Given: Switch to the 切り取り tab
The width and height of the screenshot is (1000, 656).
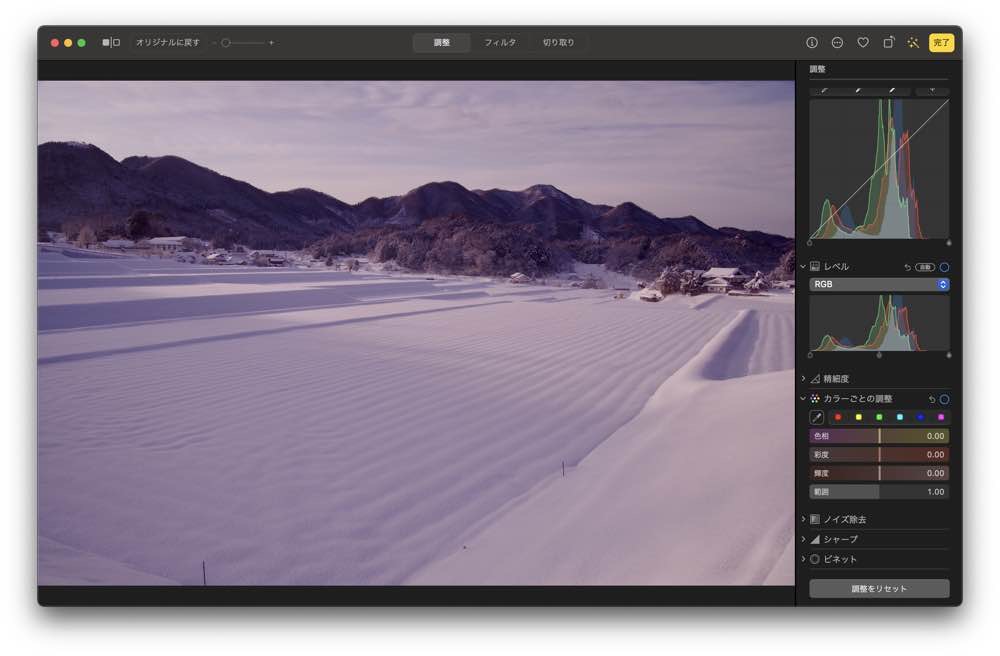Looking at the screenshot, I should click(558, 43).
